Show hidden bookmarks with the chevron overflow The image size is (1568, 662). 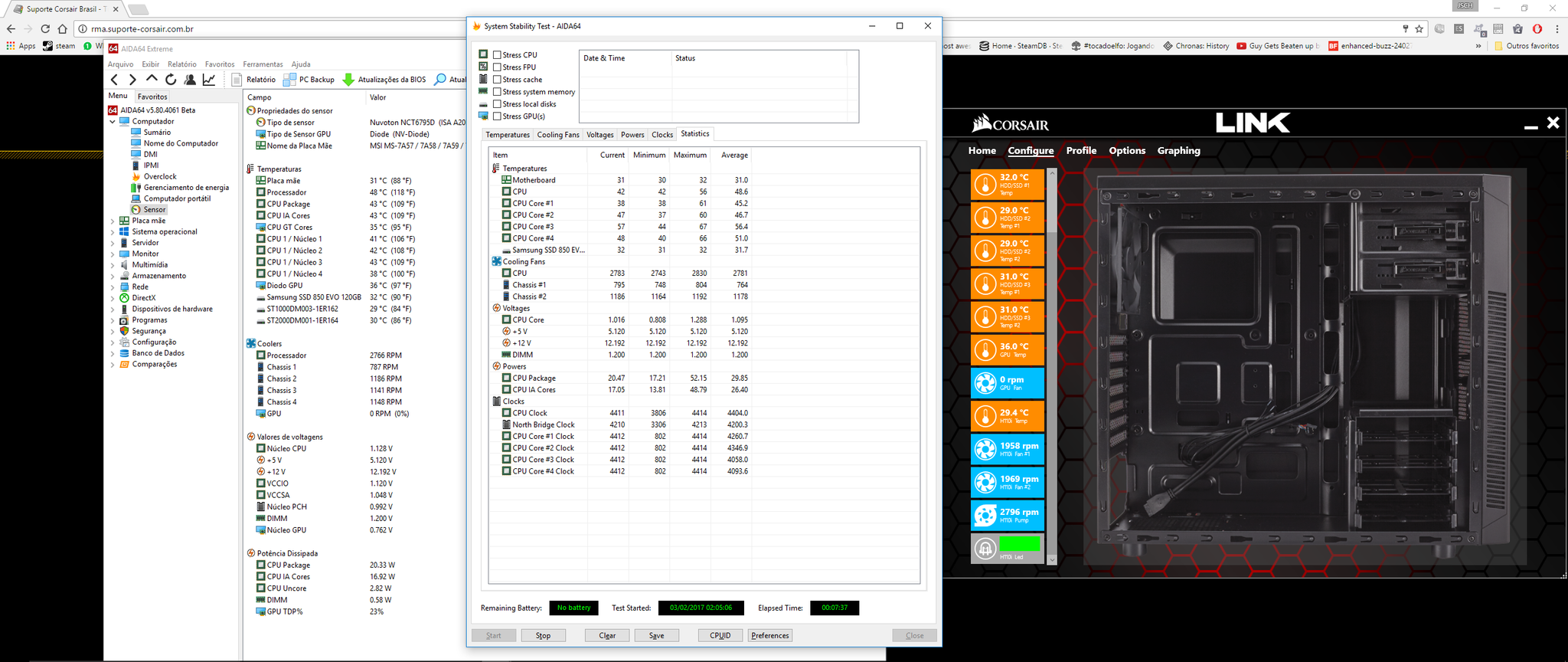(x=1478, y=46)
